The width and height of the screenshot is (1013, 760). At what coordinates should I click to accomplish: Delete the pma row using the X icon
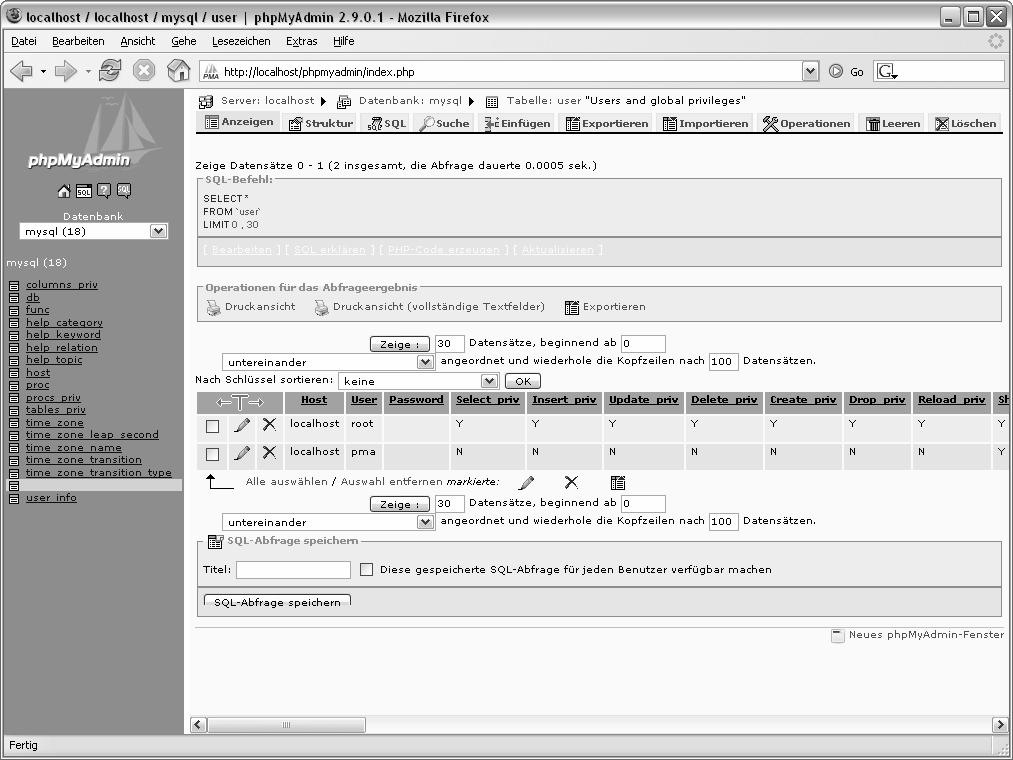[269, 453]
